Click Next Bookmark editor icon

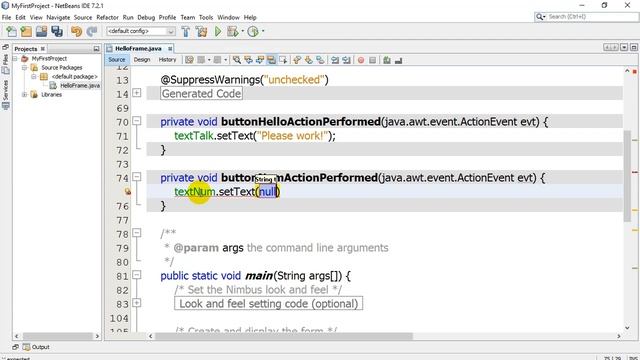[x=309, y=60]
